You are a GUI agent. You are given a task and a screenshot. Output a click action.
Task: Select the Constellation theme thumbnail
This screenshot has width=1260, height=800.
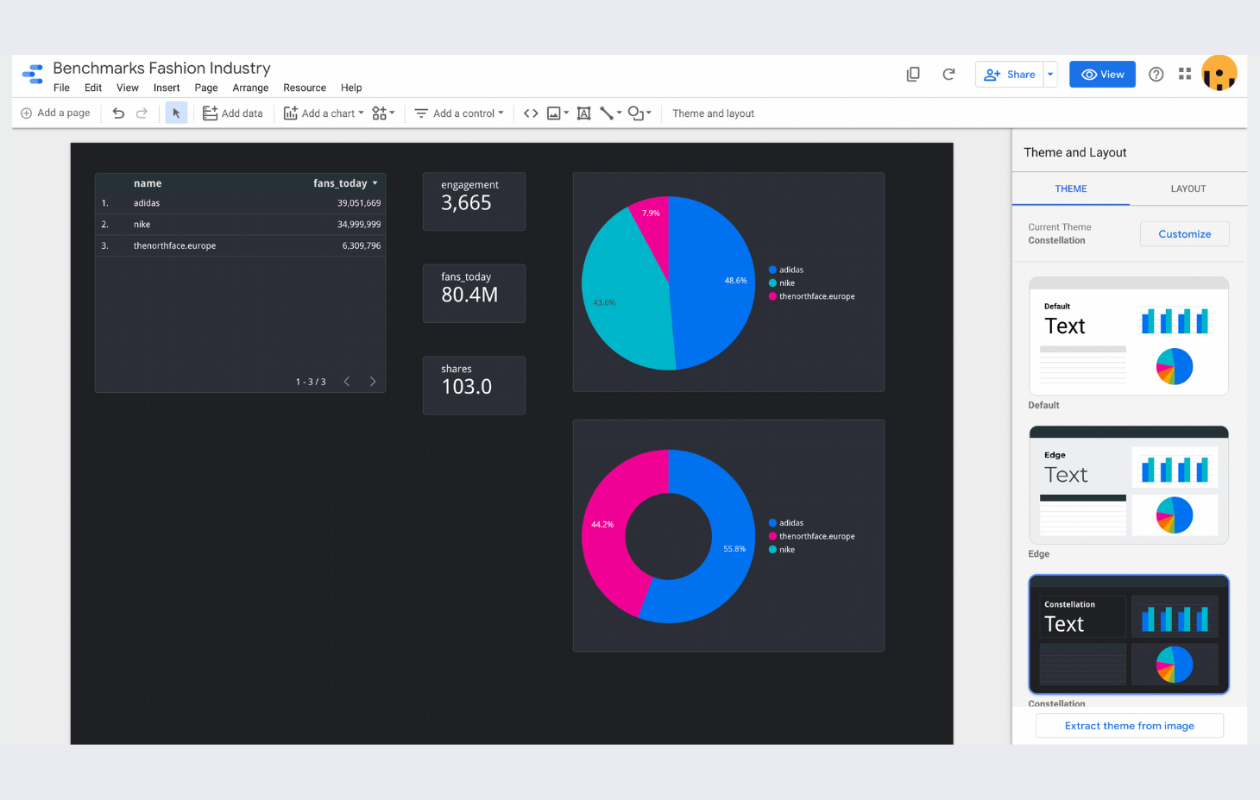1129,634
